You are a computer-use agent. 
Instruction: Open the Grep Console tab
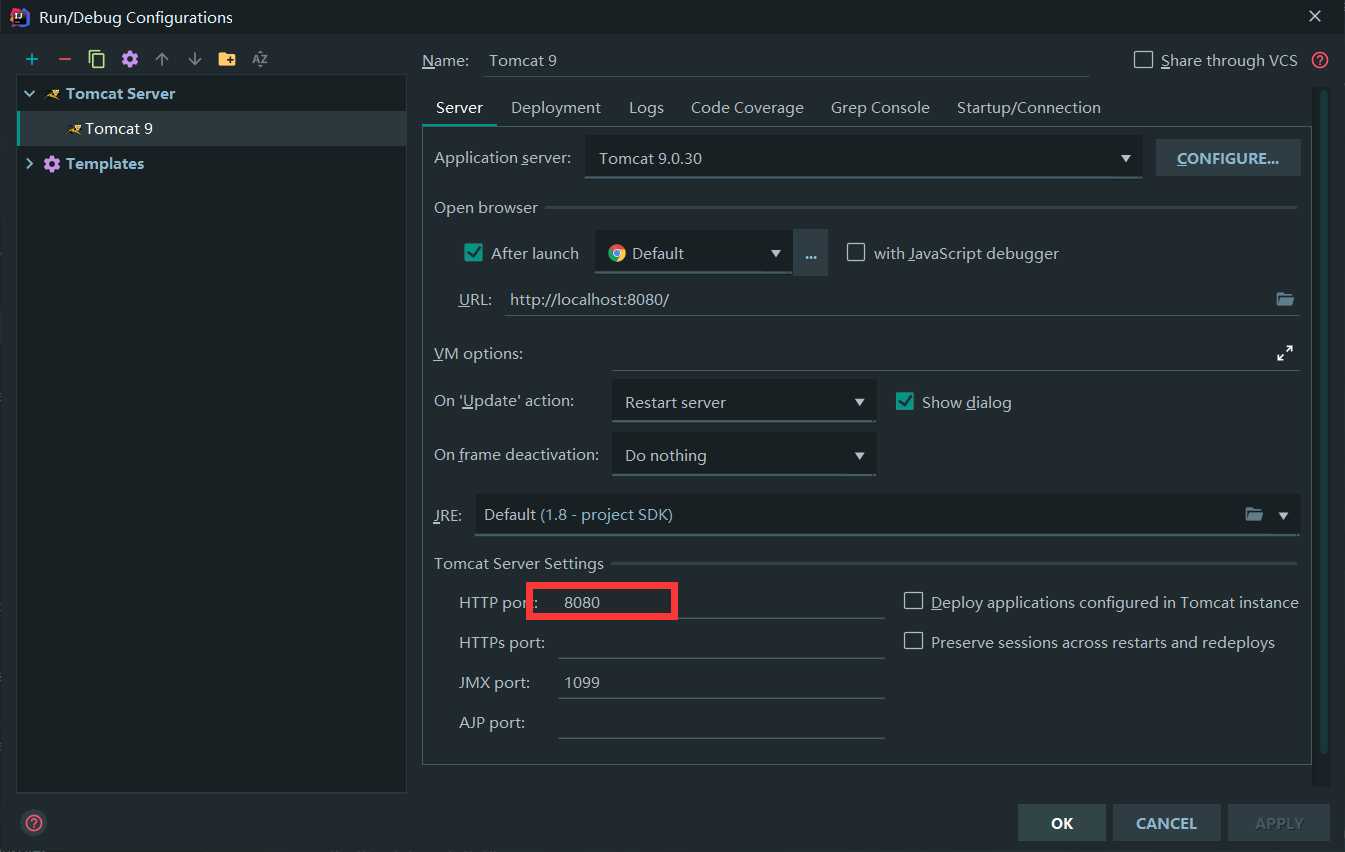click(880, 108)
